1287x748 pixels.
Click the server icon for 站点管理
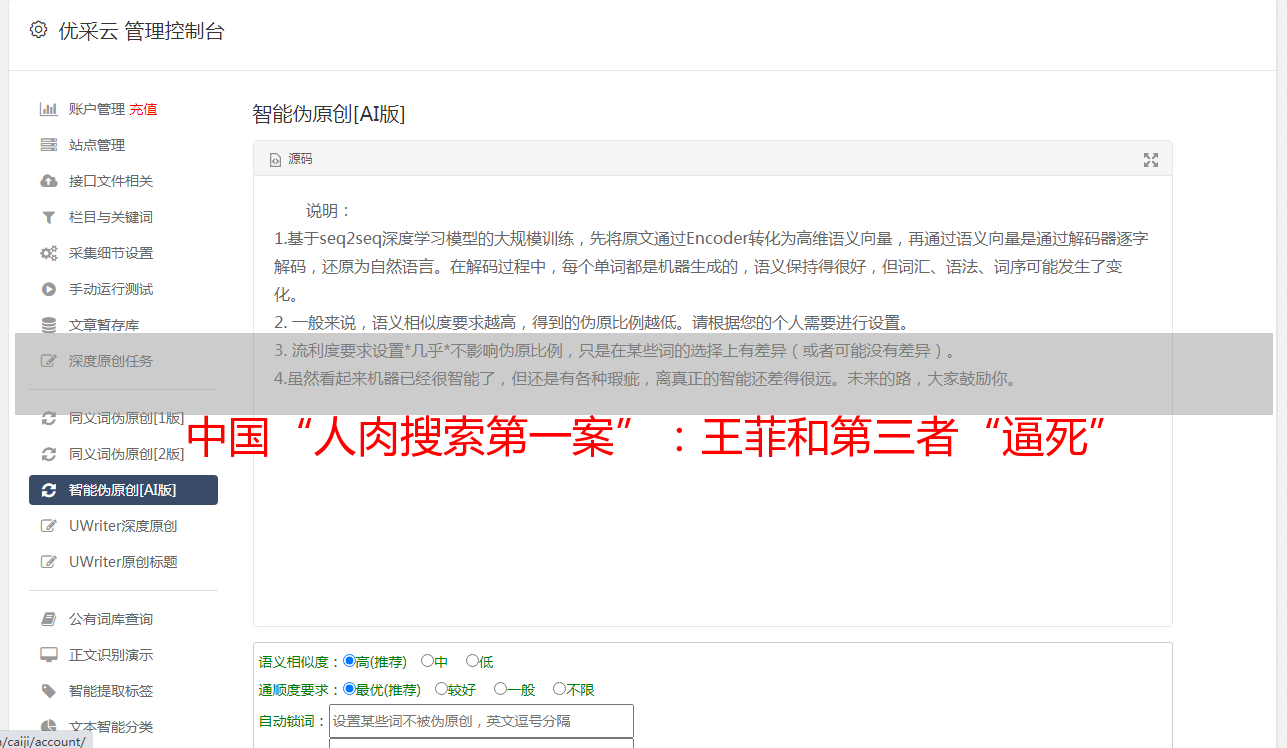(48, 145)
